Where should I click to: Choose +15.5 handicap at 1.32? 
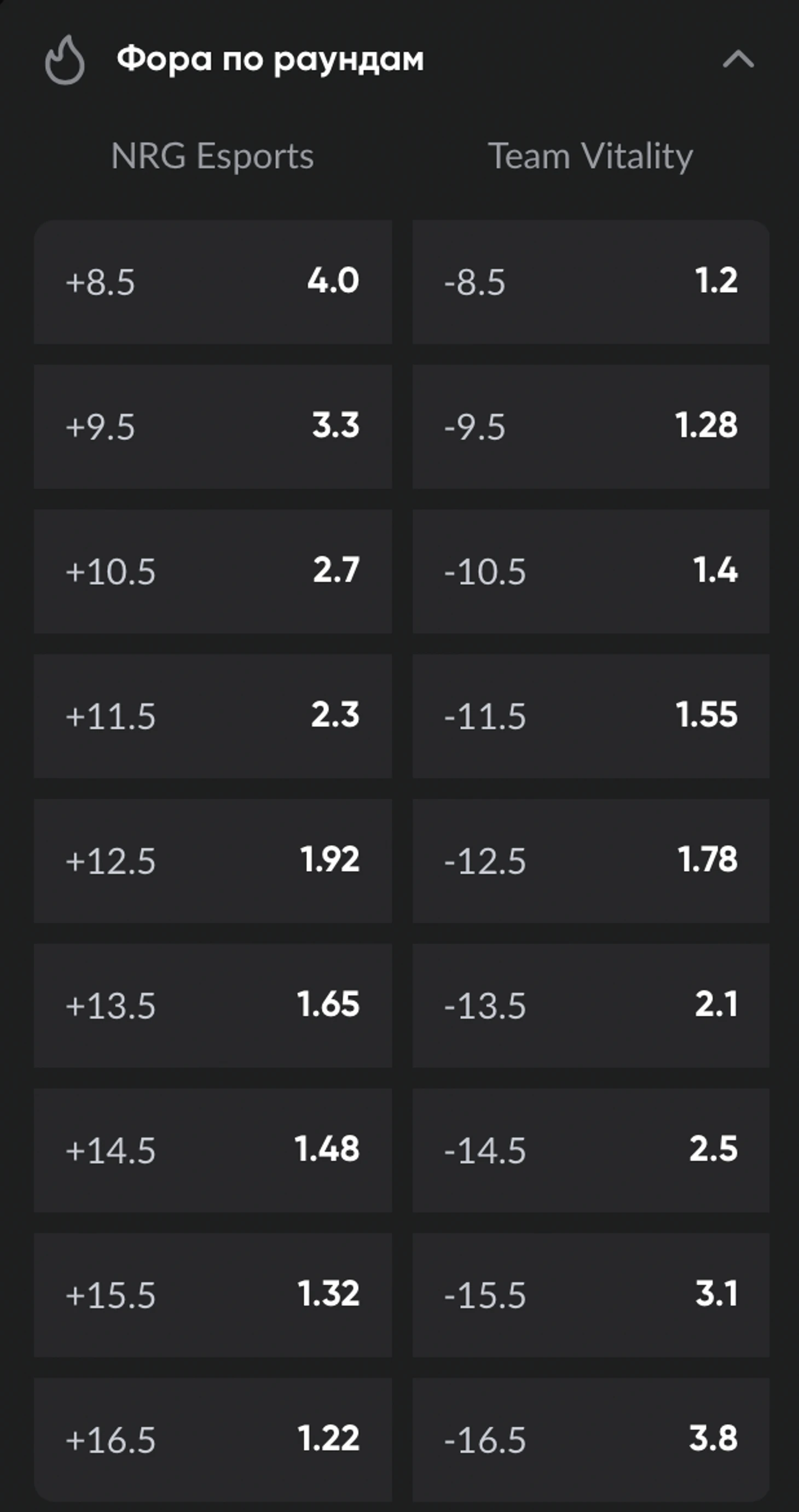(x=213, y=1295)
